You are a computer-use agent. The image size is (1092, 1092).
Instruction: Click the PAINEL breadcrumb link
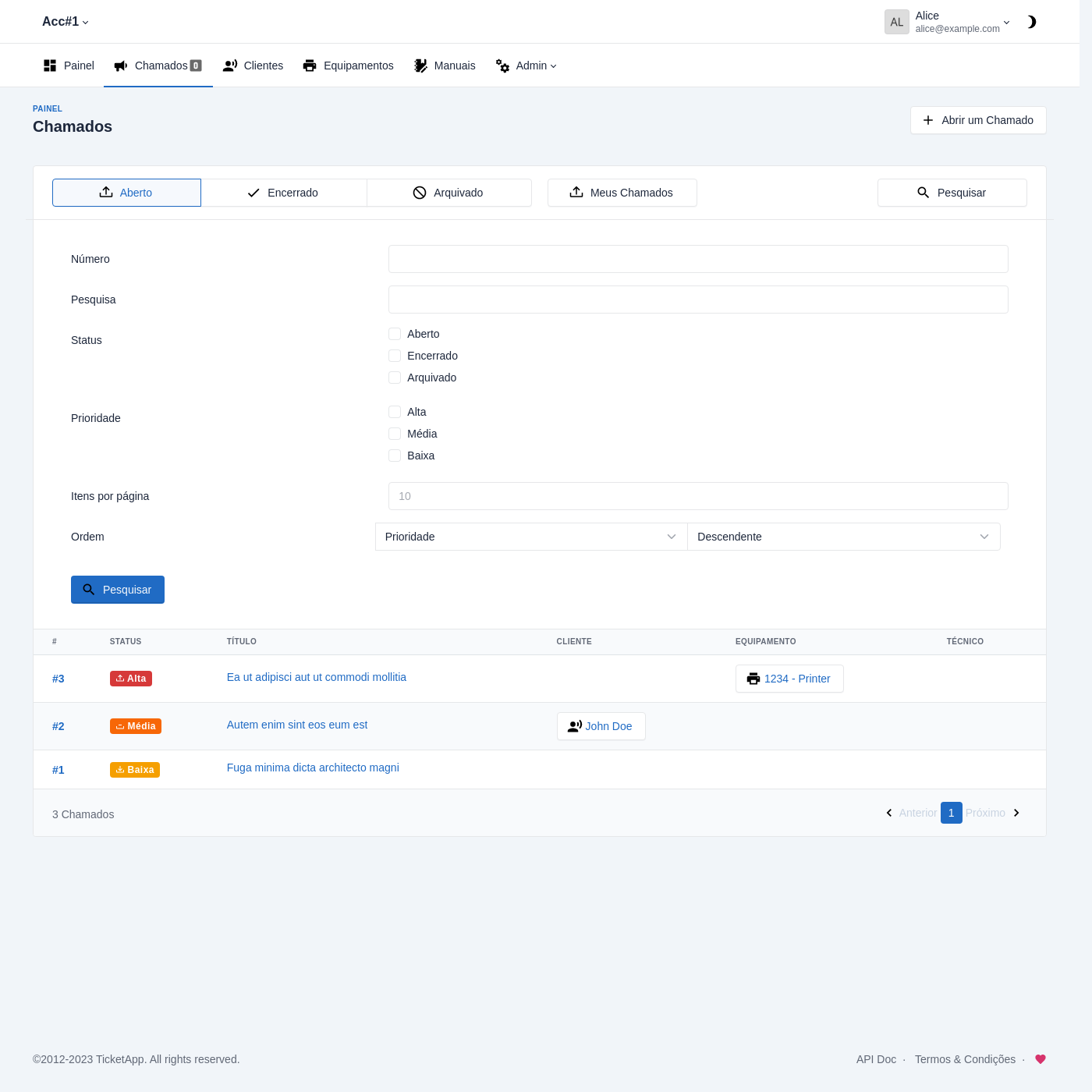pos(48,108)
